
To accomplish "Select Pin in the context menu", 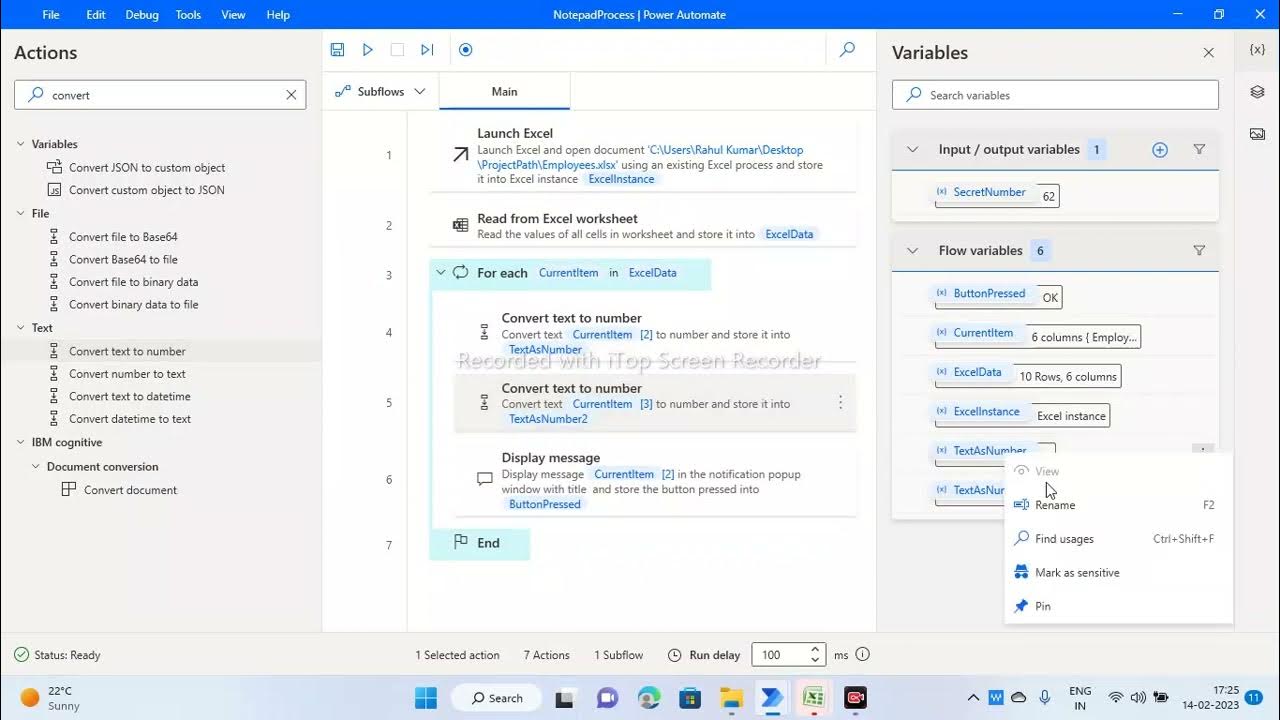I will click(1118, 606).
